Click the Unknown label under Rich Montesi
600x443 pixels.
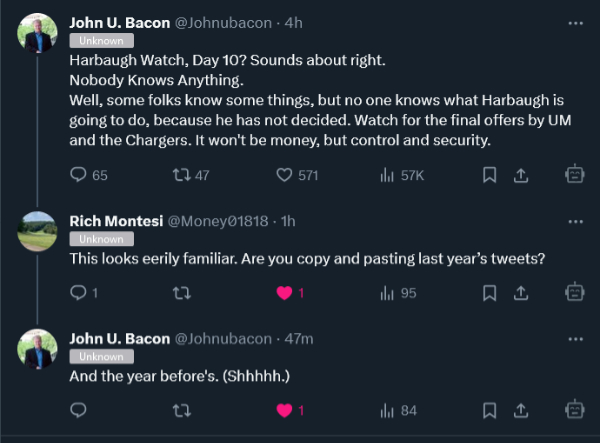[100, 239]
